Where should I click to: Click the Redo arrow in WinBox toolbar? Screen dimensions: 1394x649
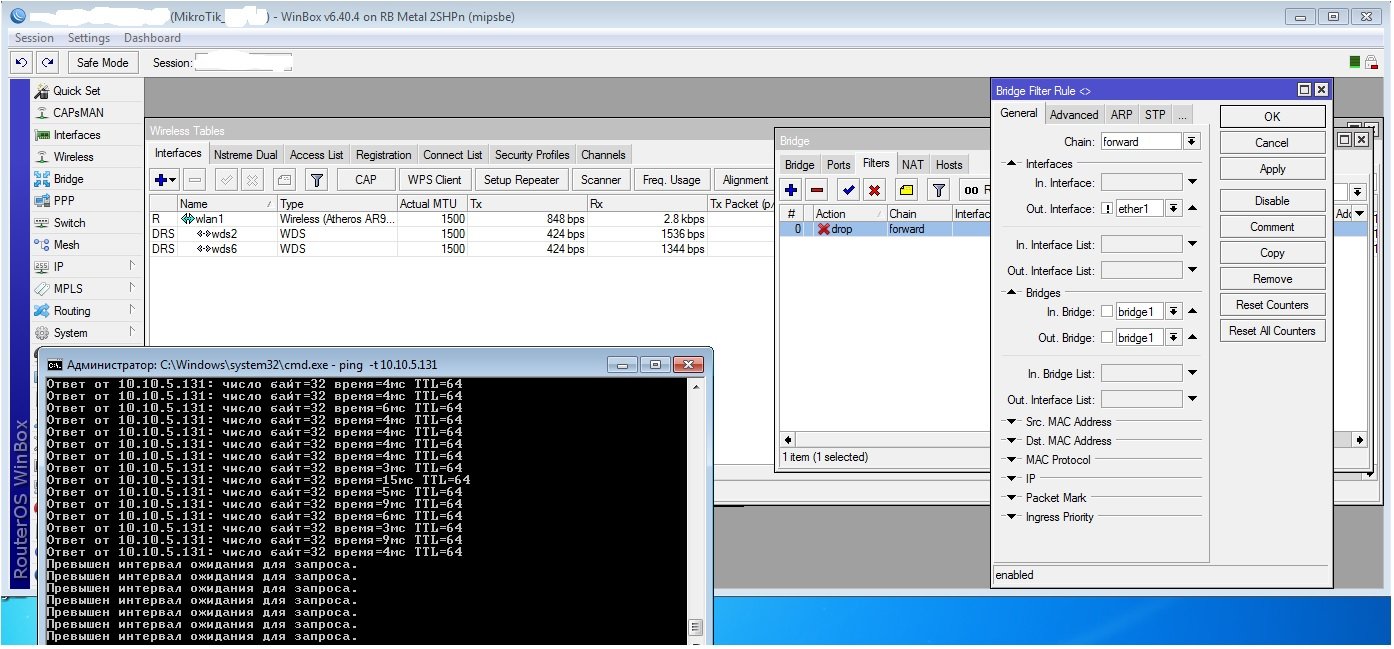coord(46,62)
